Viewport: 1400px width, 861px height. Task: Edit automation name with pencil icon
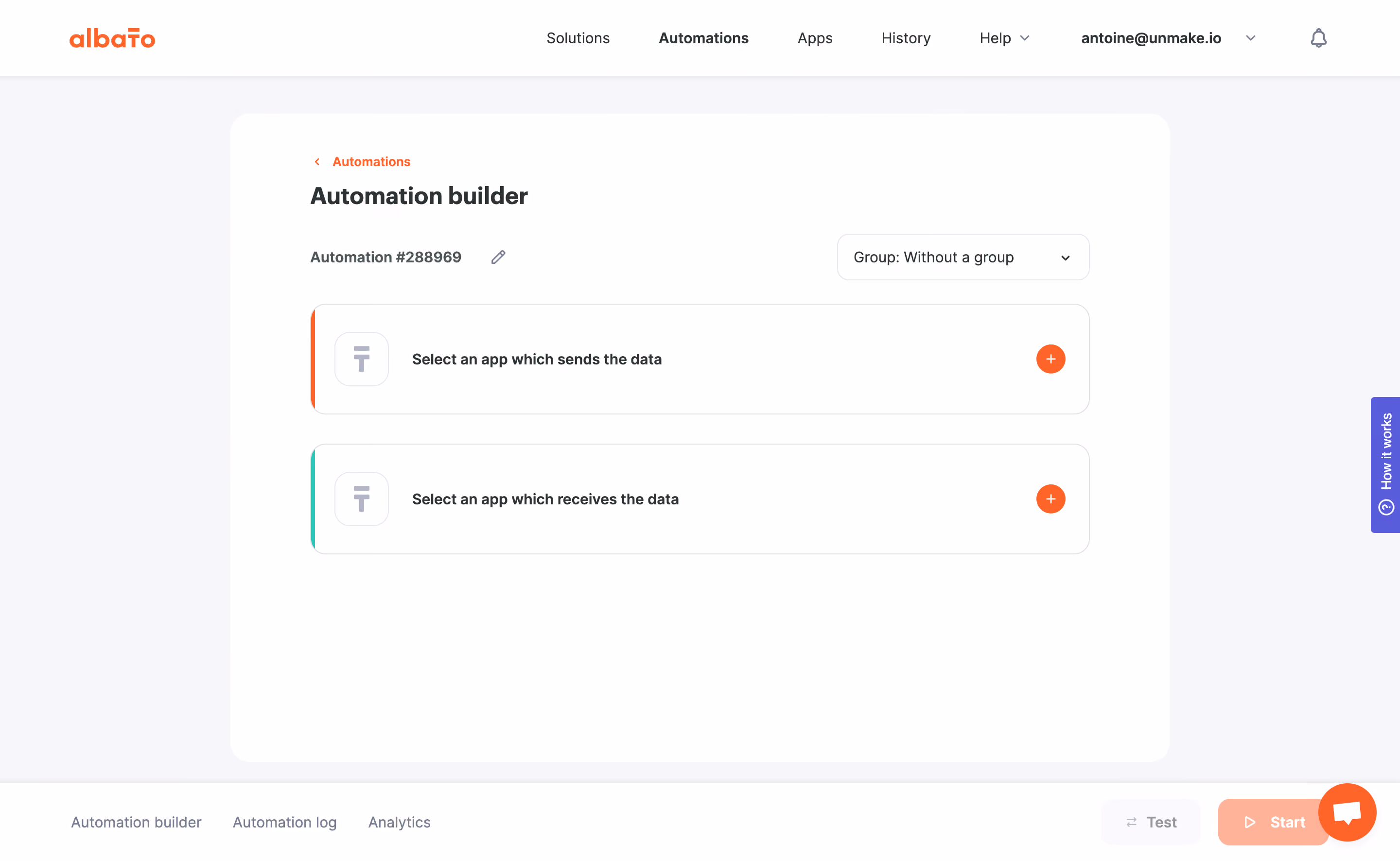click(x=498, y=258)
